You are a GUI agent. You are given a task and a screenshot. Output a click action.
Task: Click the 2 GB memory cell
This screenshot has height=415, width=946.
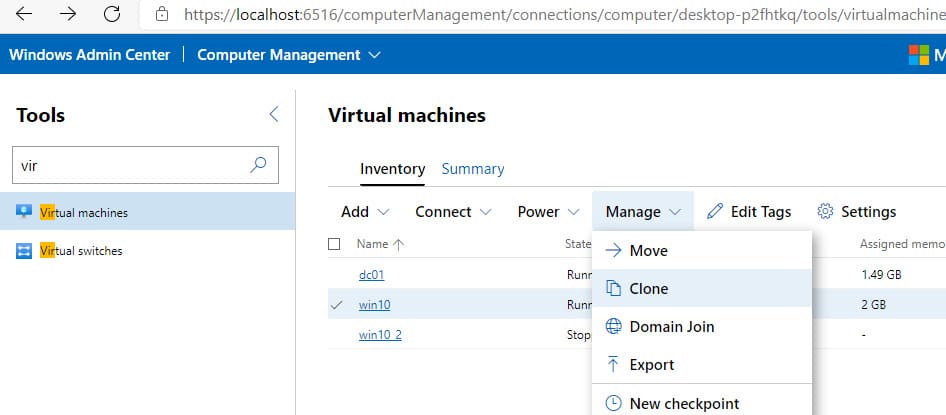[874, 305]
